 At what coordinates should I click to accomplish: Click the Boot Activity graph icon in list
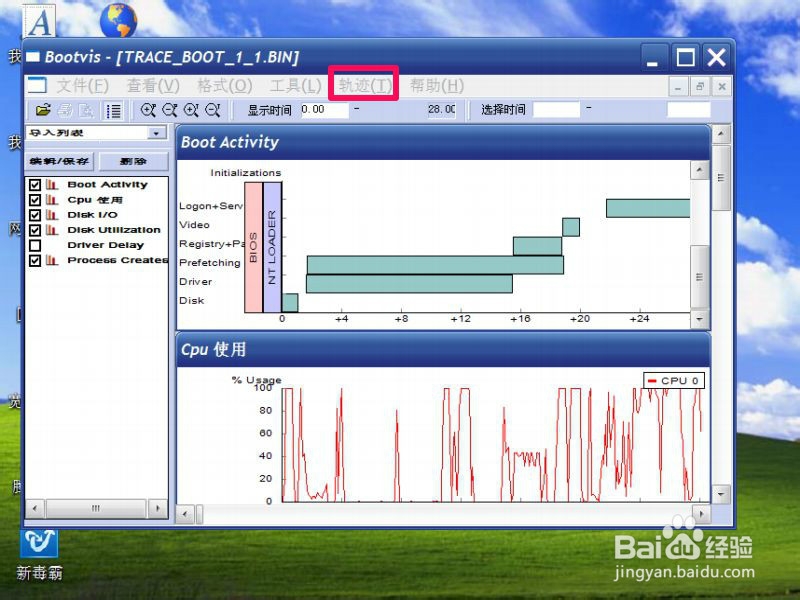tap(52, 185)
